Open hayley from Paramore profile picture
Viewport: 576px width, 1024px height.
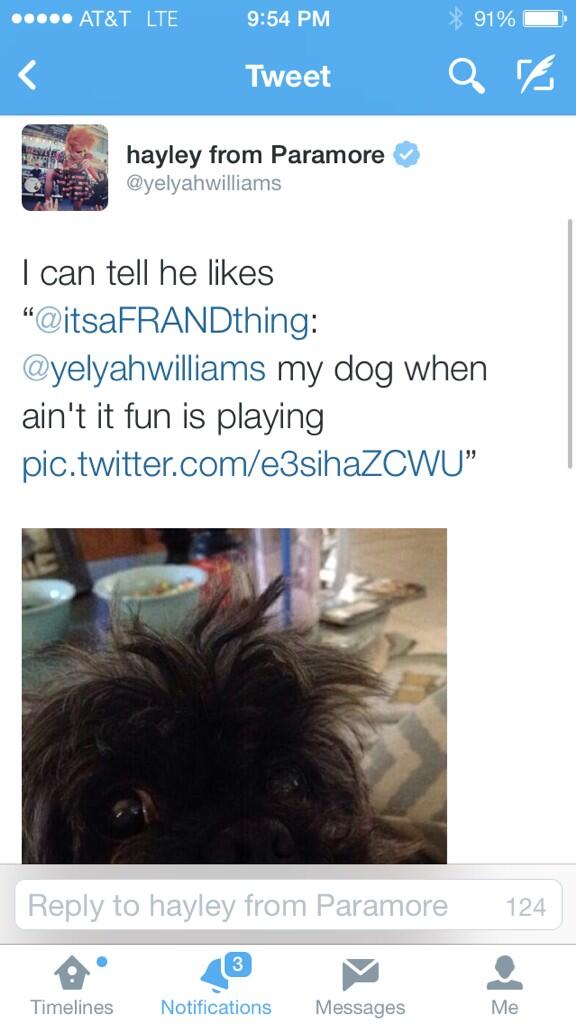point(65,167)
